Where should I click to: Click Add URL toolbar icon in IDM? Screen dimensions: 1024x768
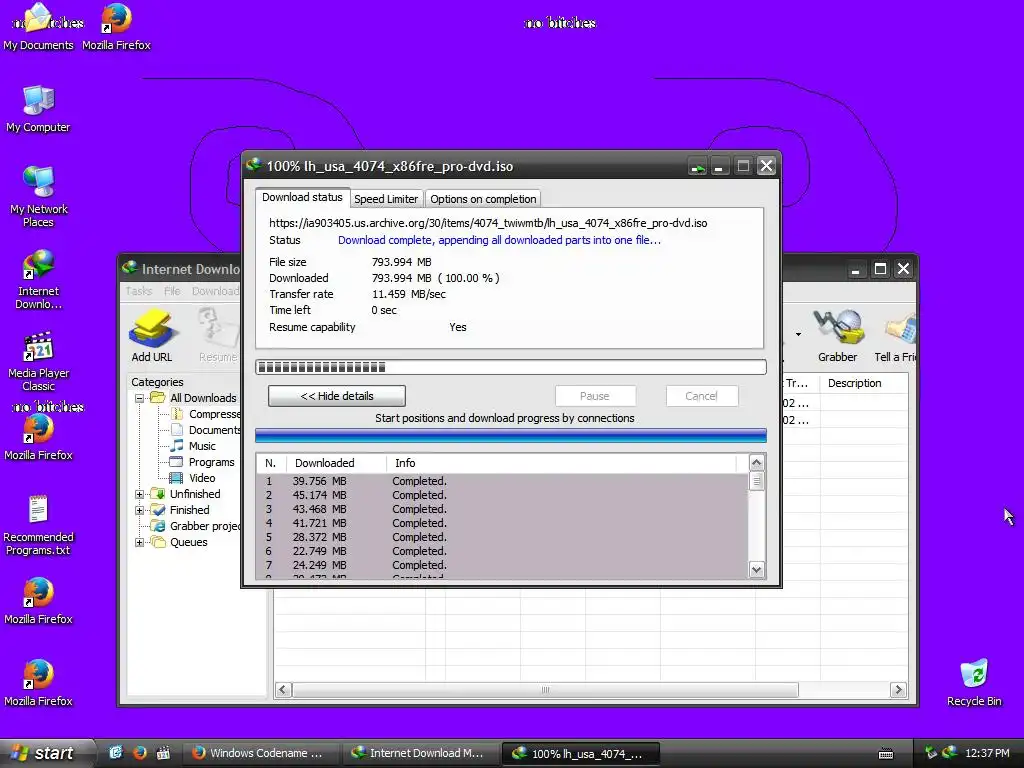pyautogui.click(x=152, y=336)
